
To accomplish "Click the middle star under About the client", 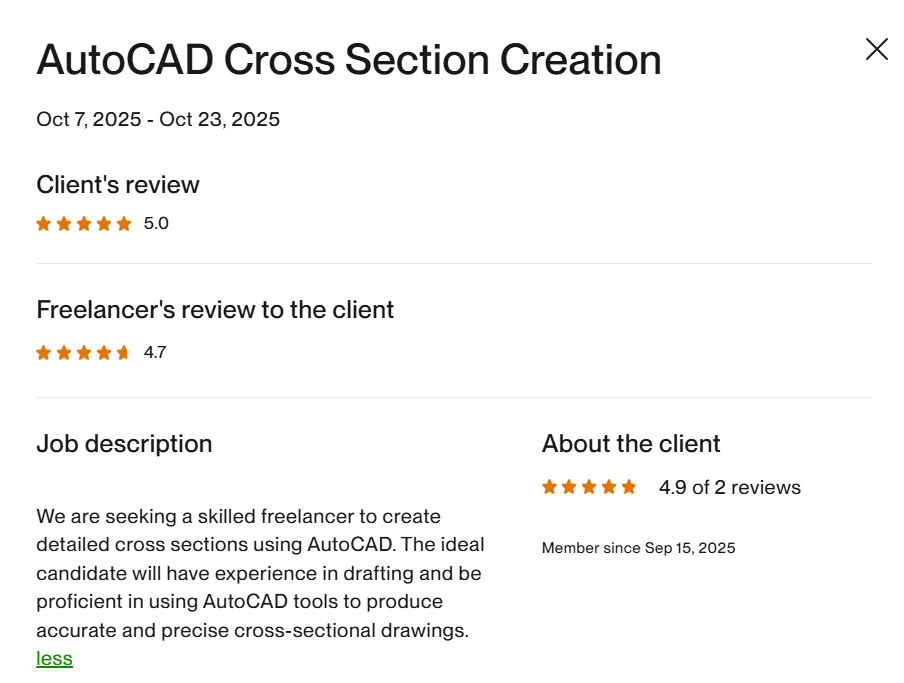I will tap(589, 488).
